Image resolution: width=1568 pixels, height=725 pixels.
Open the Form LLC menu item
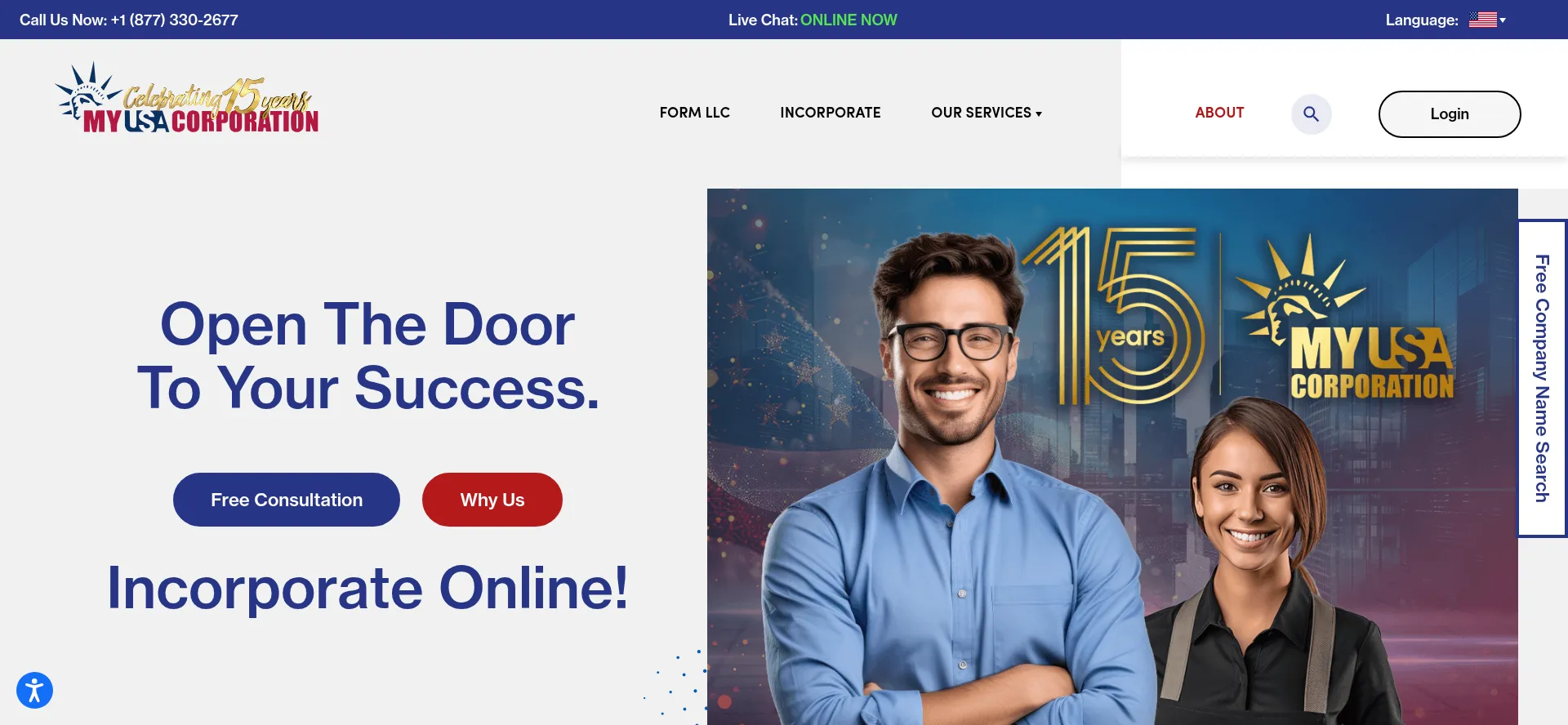coord(695,113)
